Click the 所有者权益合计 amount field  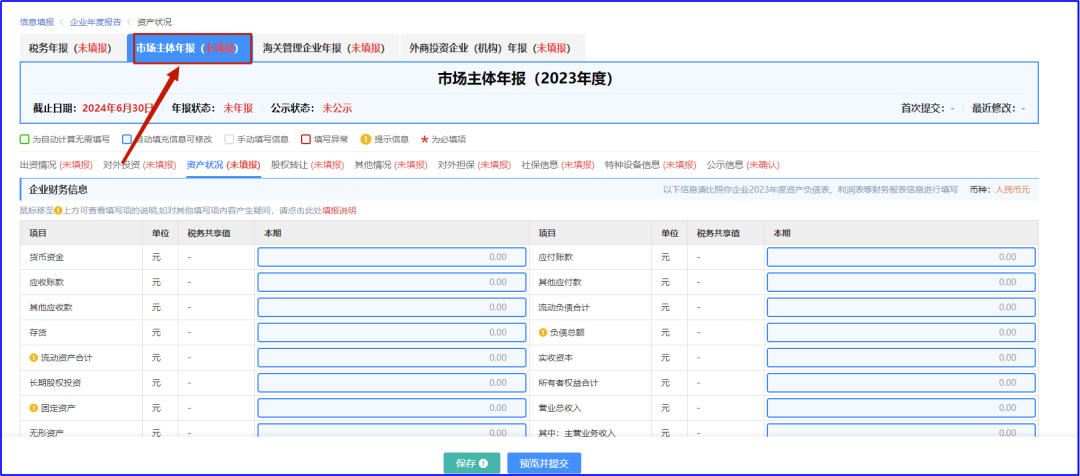pyautogui.click(x=901, y=382)
